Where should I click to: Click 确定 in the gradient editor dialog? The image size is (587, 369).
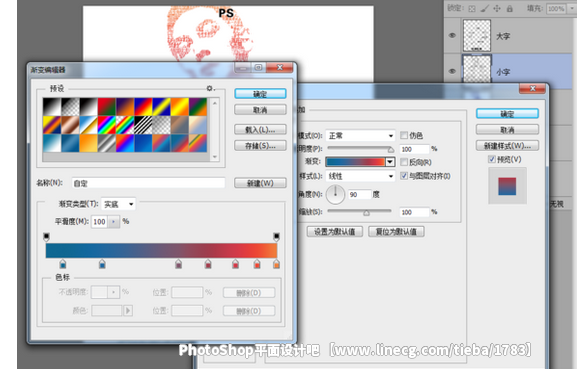[x=260, y=94]
